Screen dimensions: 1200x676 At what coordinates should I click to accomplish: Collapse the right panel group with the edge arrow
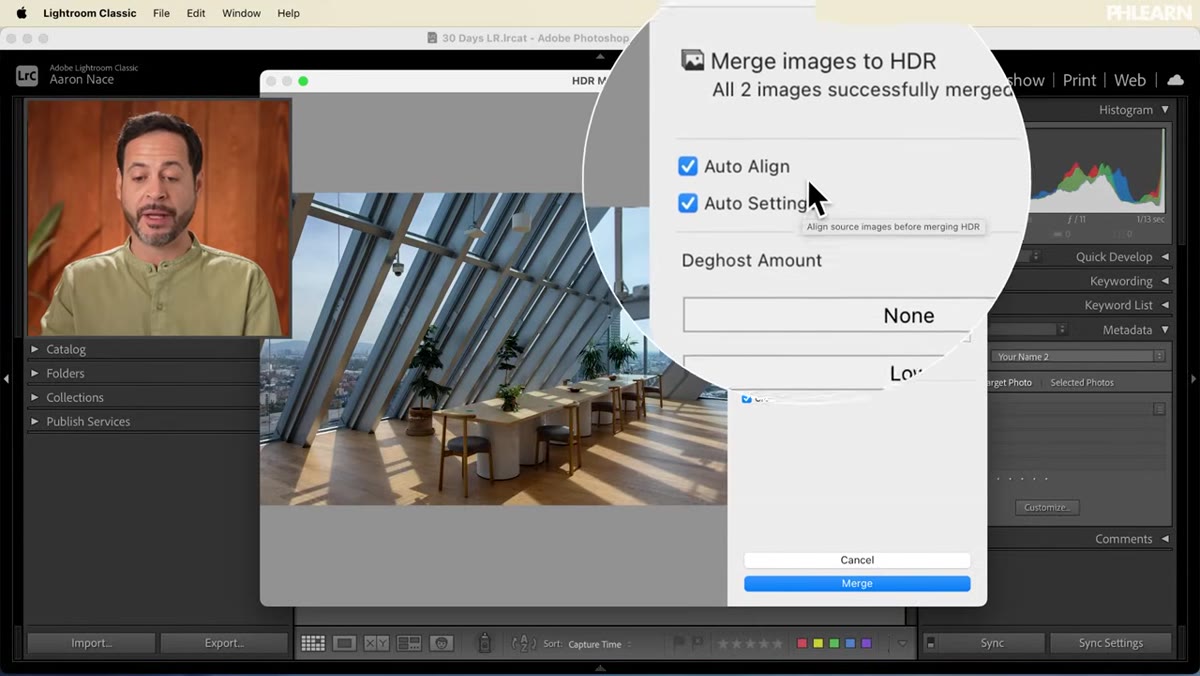tap(1193, 379)
